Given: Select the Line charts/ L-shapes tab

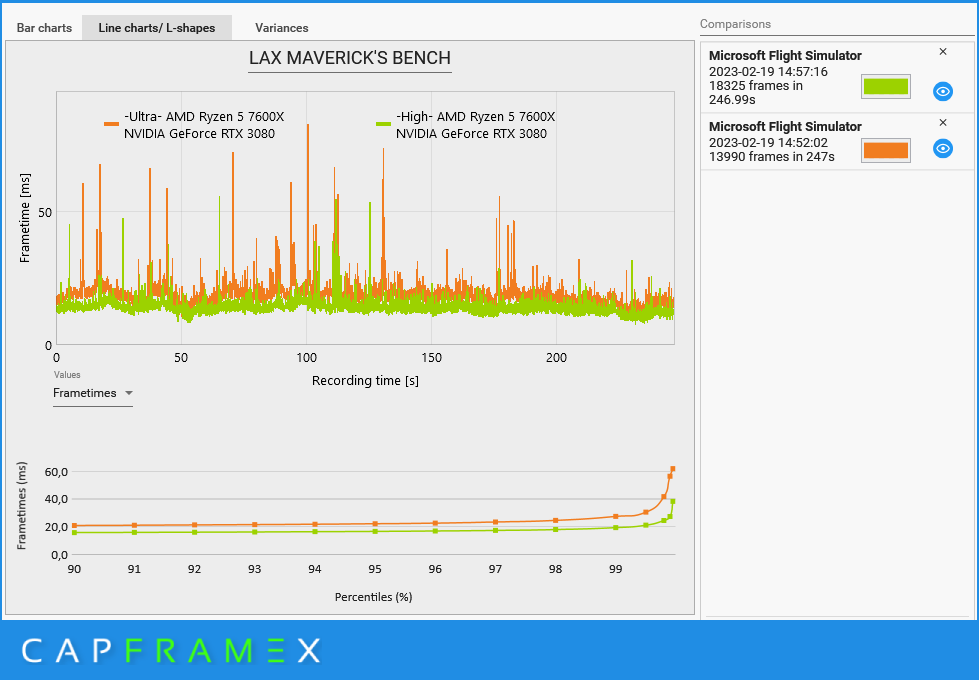Looking at the screenshot, I should point(157,28).
